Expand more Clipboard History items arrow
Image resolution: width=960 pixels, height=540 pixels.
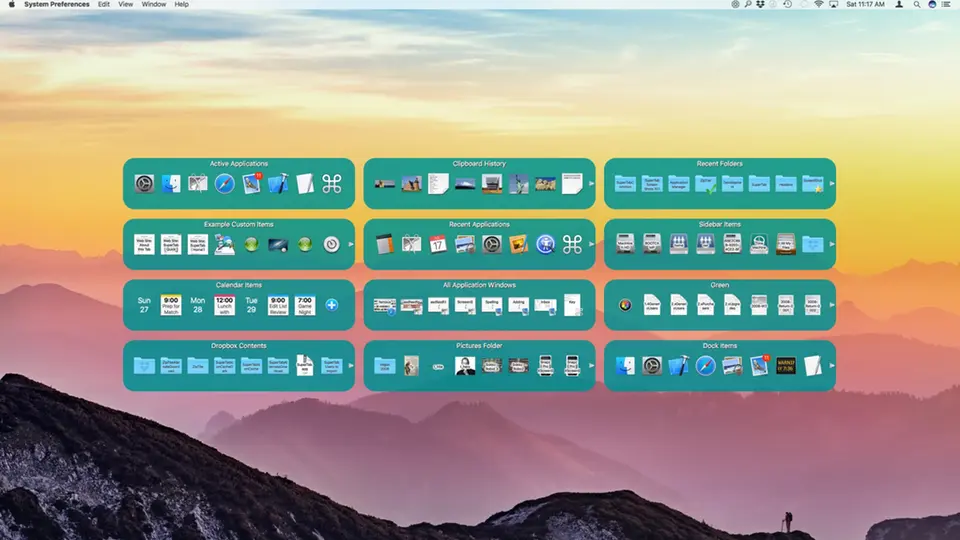click(591, 184)
